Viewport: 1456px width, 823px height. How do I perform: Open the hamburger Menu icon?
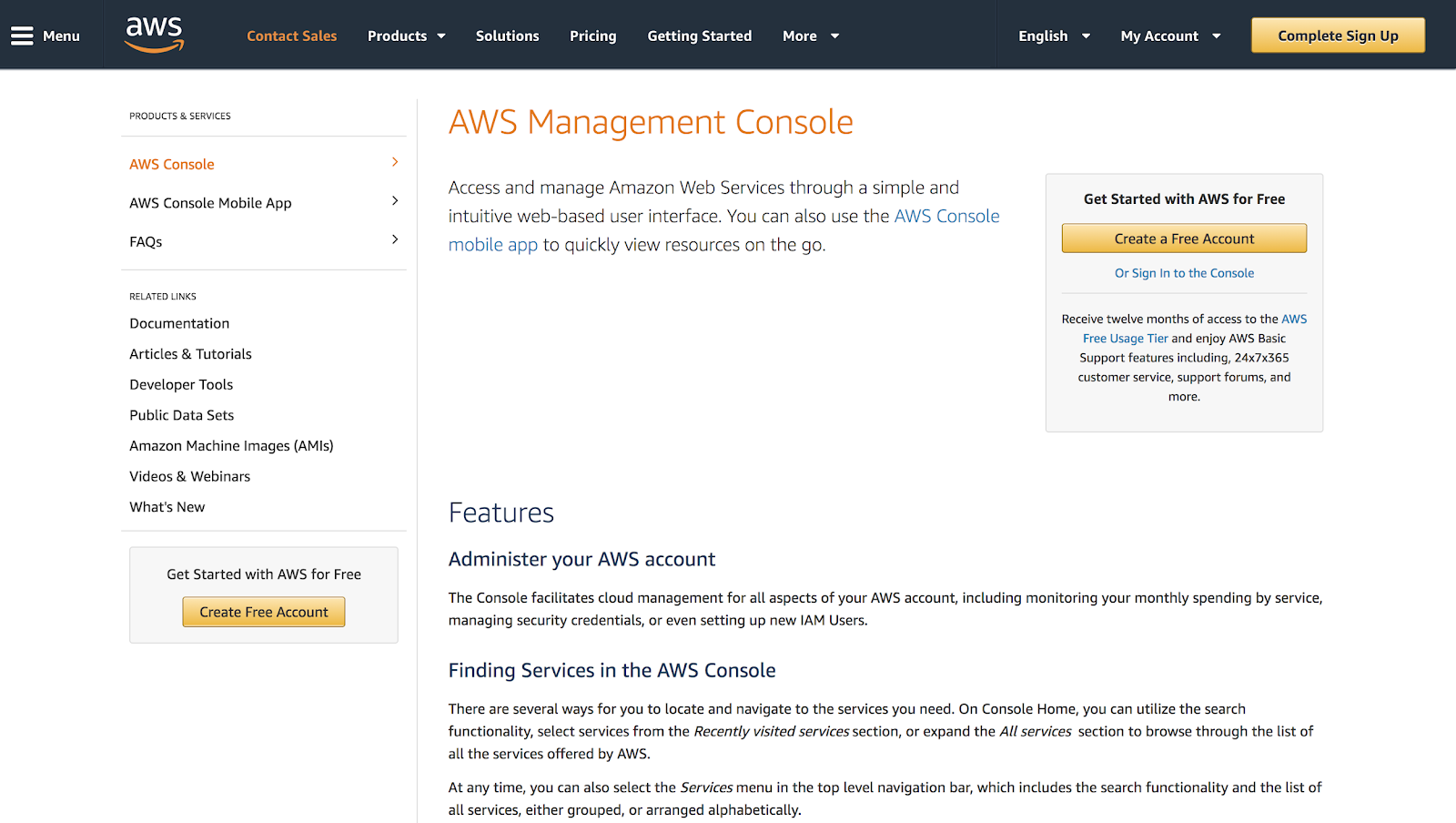[22, 36]
